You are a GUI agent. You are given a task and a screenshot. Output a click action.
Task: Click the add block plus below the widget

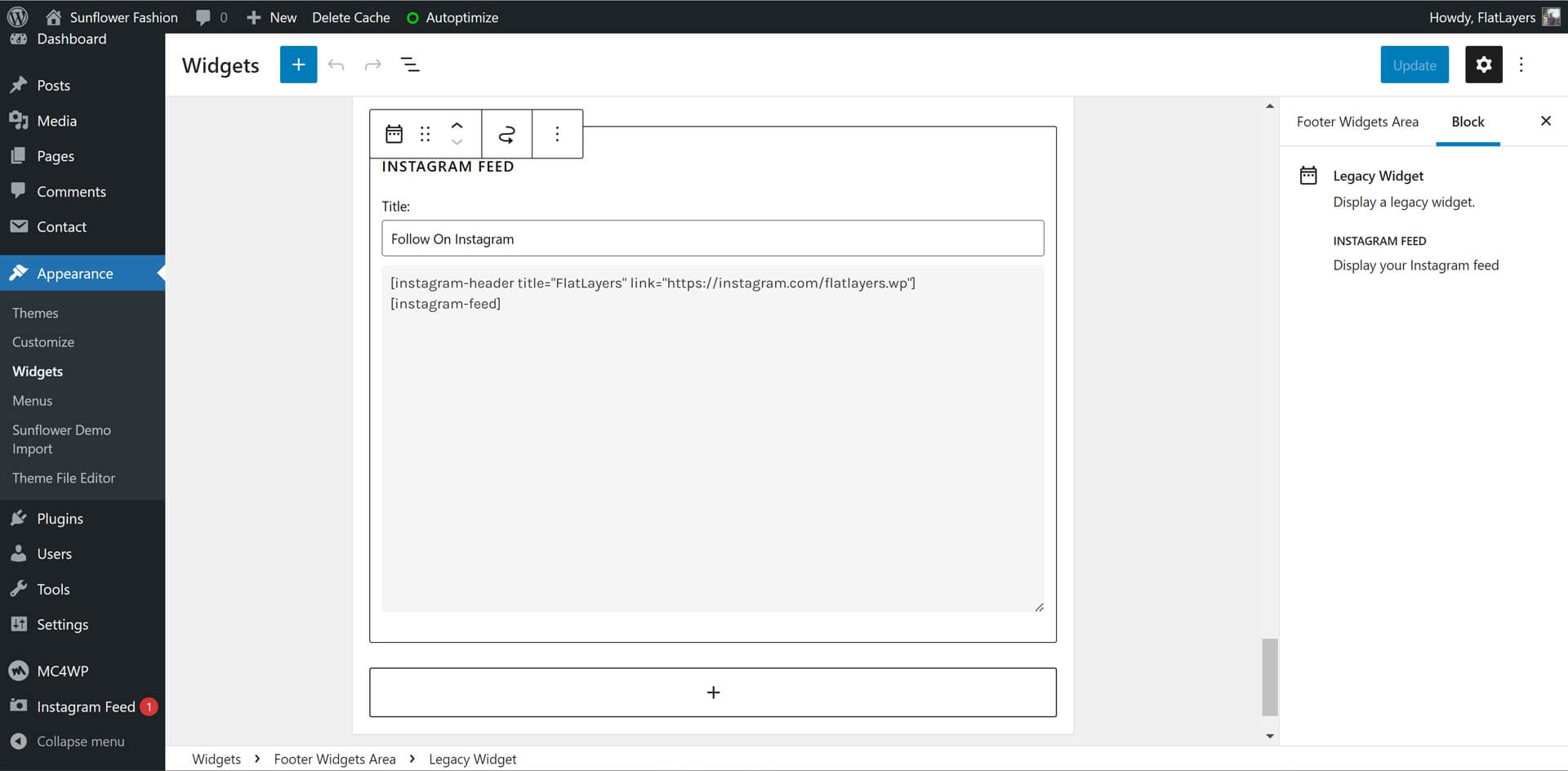[712, 693]
